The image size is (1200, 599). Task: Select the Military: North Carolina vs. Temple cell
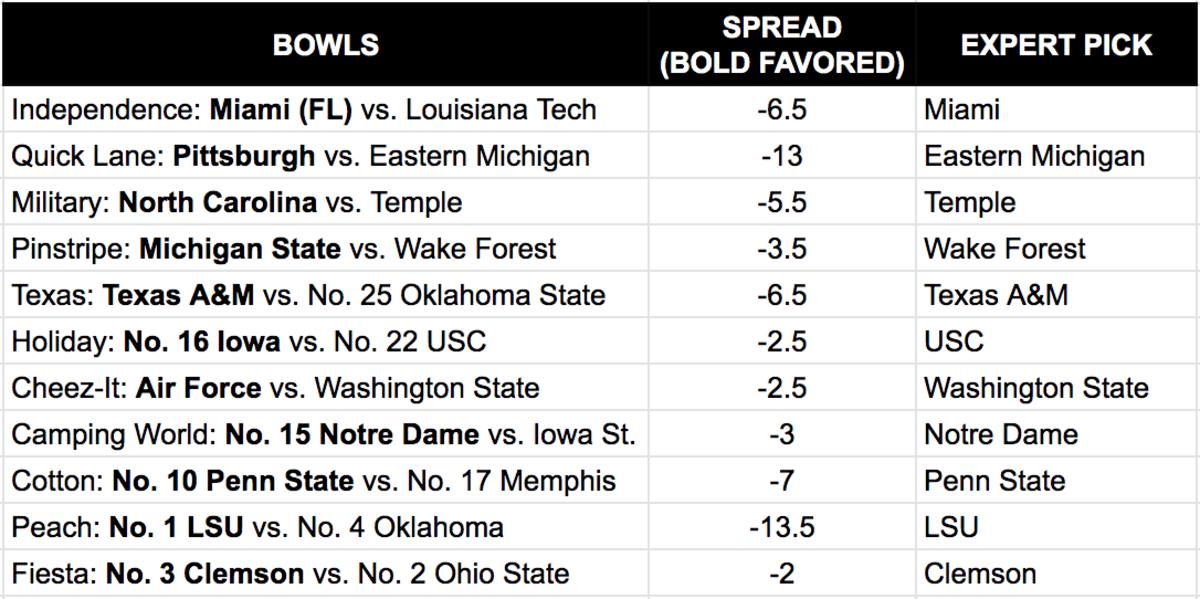[237, 202]
